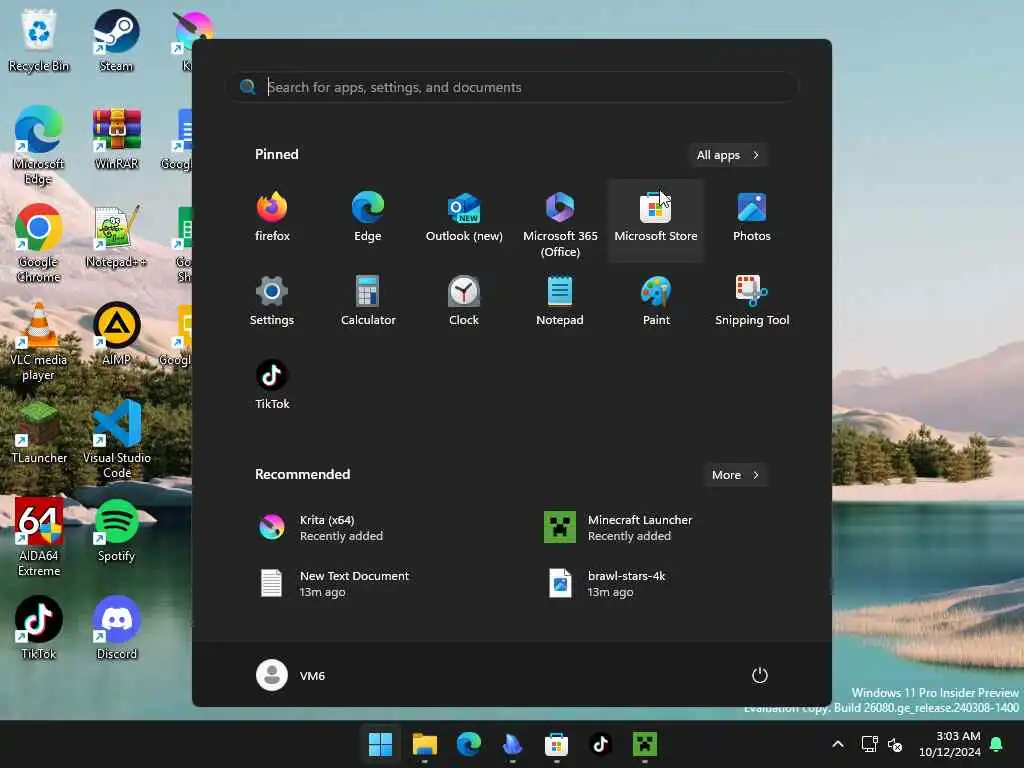Select AIMP desktop shortcut
This screenshot has height=768, width=1024.
click(116, 335)
